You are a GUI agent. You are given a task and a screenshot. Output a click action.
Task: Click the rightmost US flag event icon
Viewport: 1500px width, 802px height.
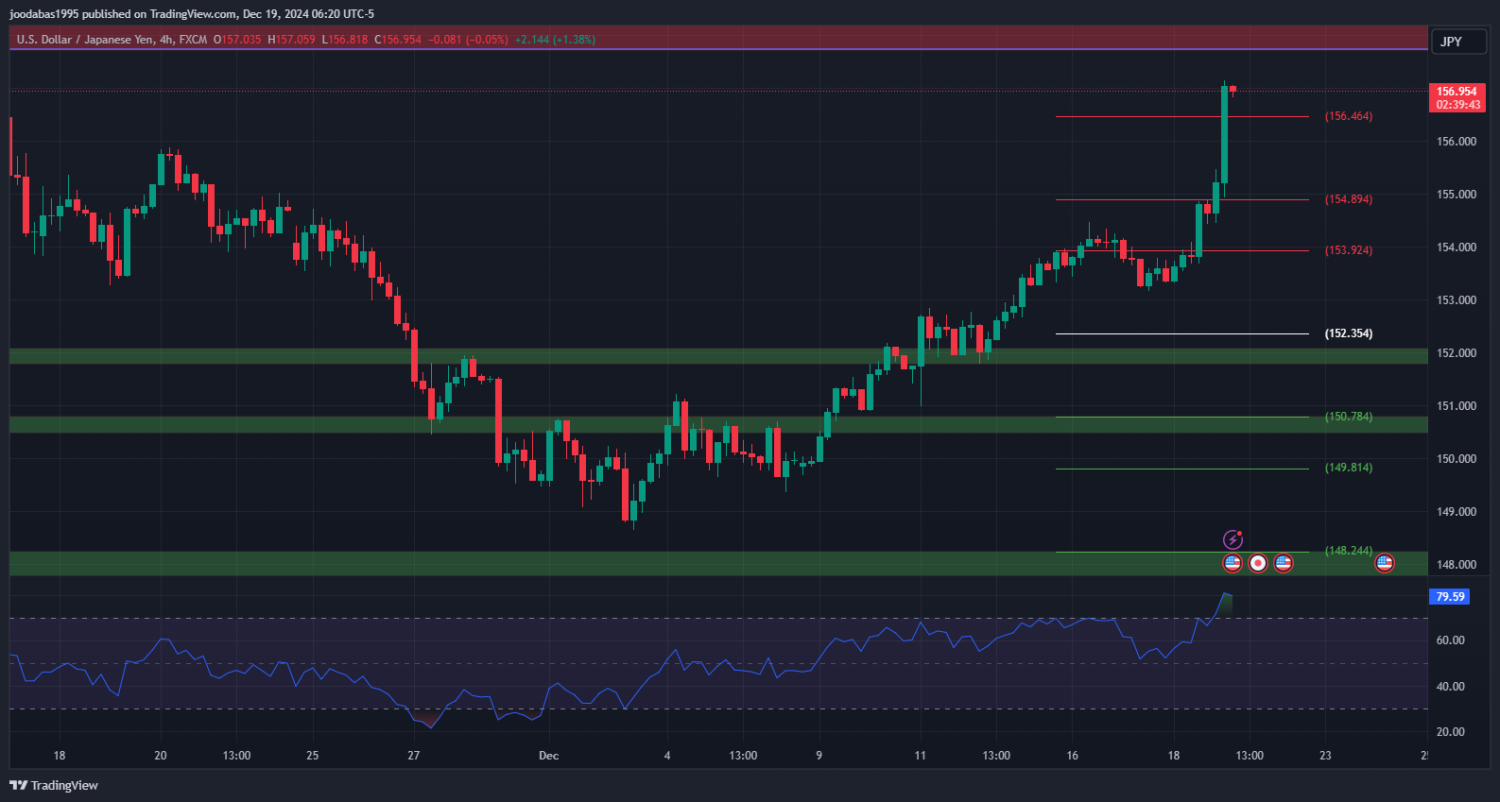click(x=1384, y=563)
